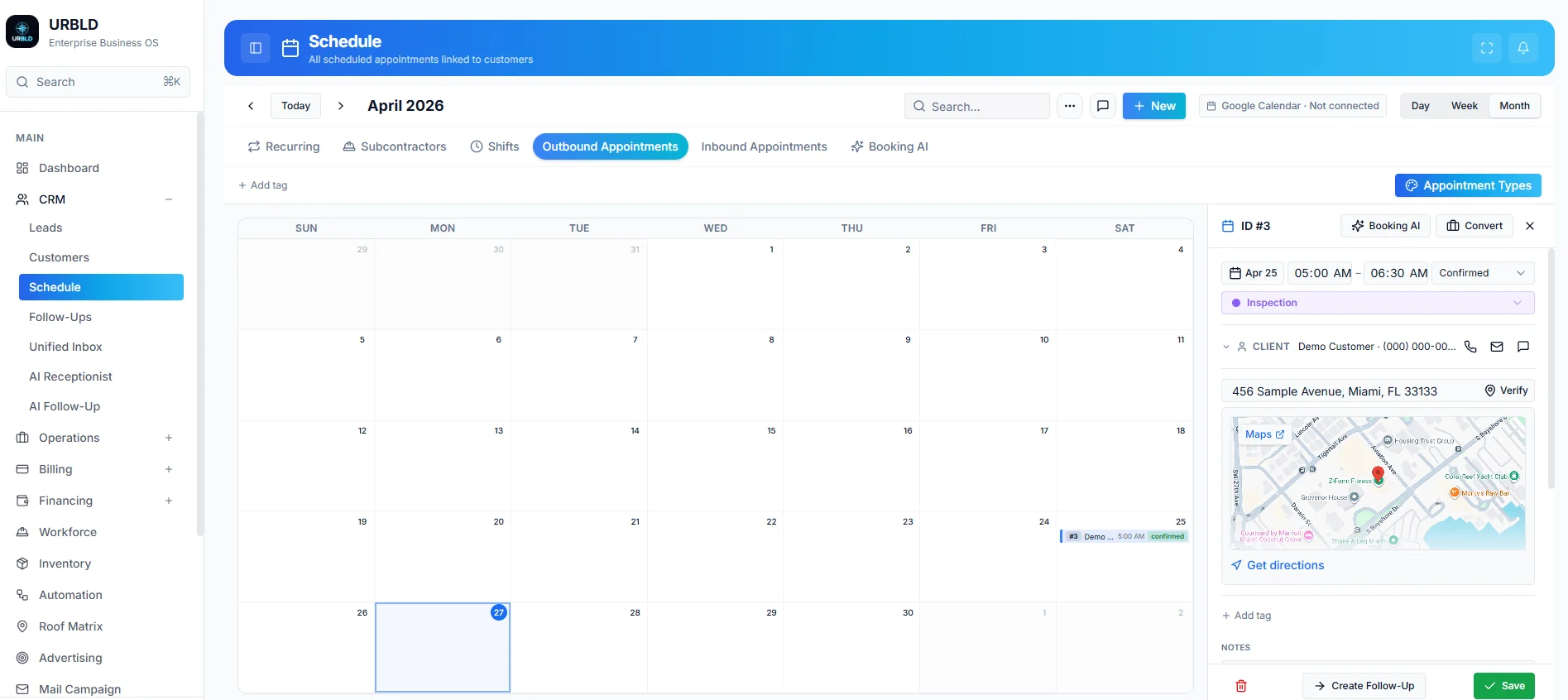1568x700 pixels.
Task: Edit the 05:00 AM start time
Action: 1321,273
